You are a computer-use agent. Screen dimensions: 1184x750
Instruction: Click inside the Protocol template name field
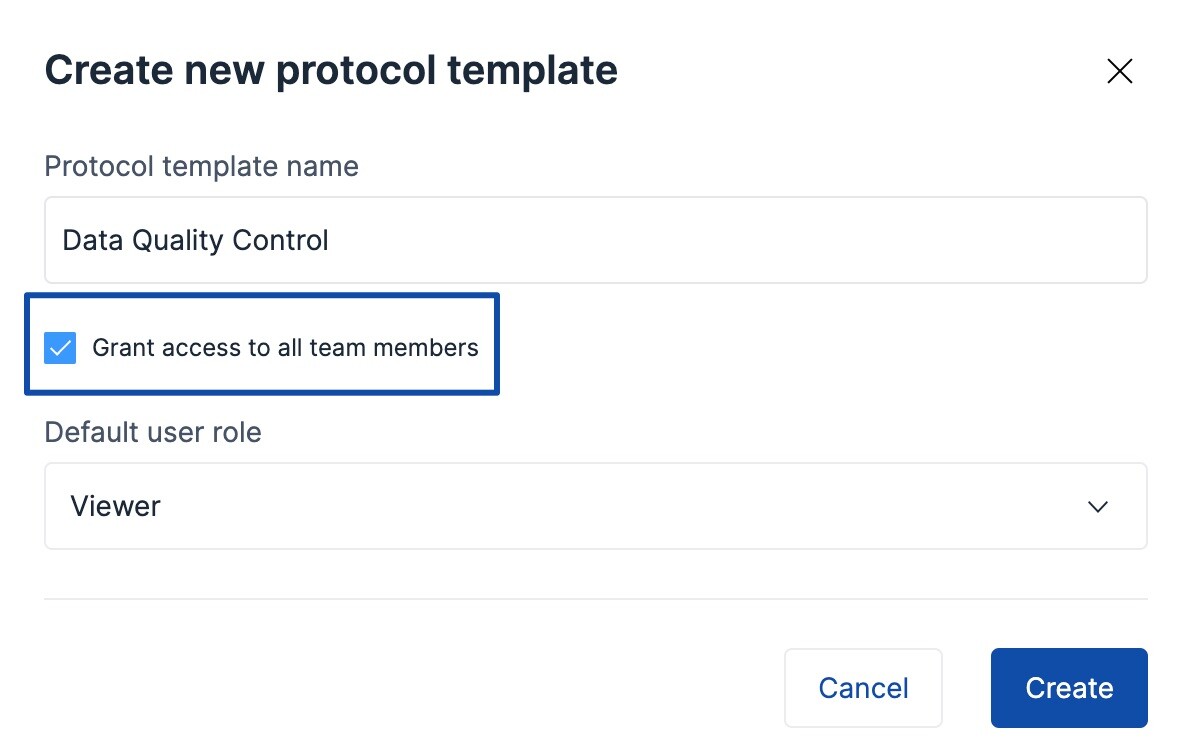coord(595,240)
